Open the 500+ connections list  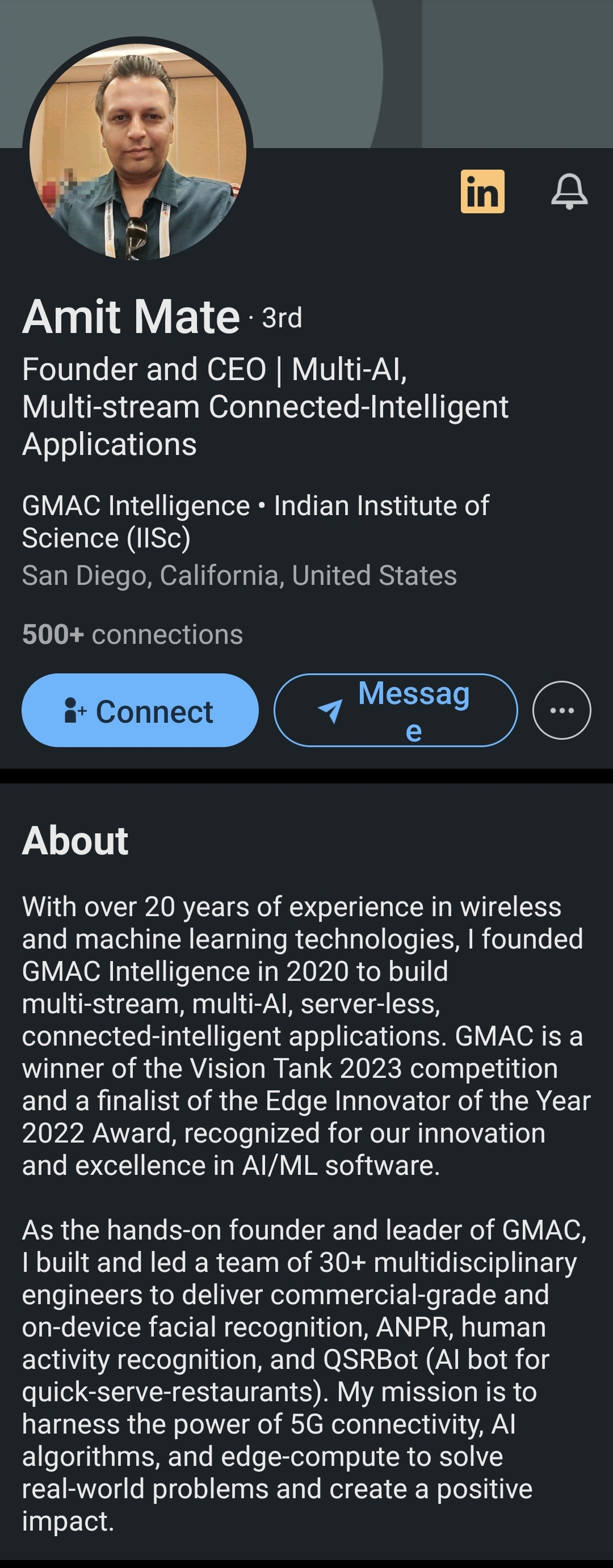tap(132, 634)
